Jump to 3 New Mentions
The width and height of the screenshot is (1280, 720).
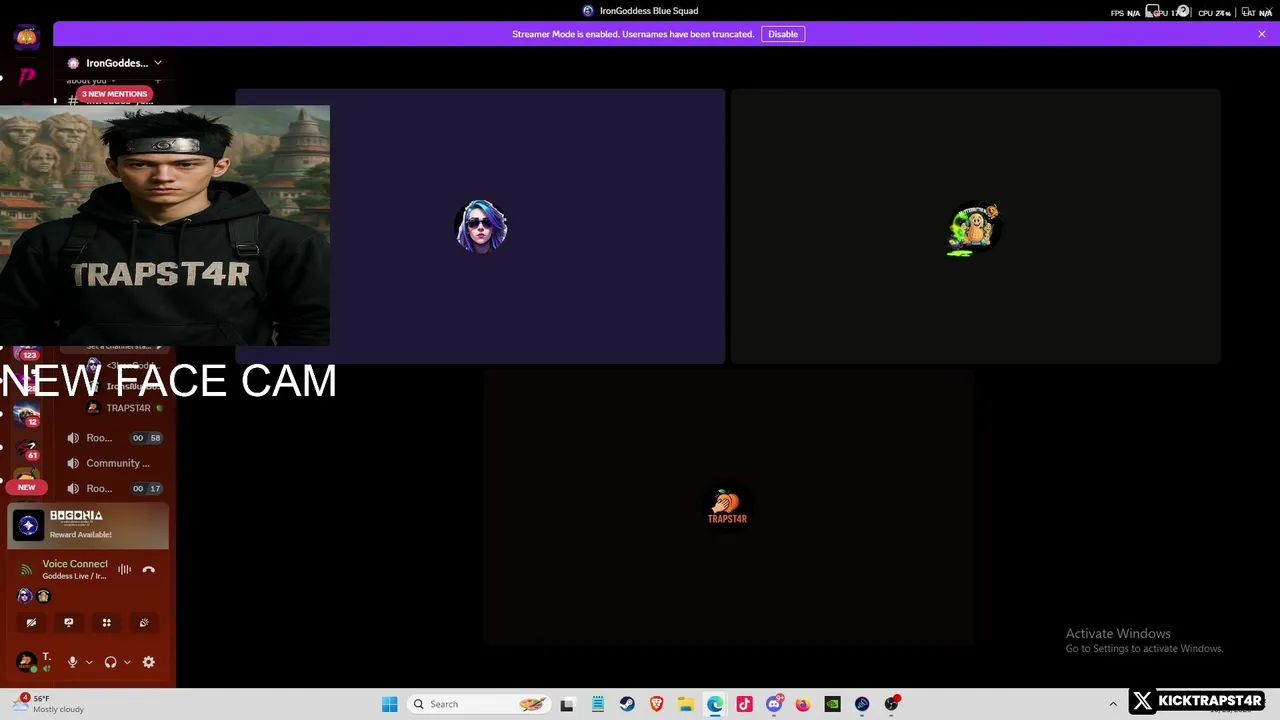point(114,94)
